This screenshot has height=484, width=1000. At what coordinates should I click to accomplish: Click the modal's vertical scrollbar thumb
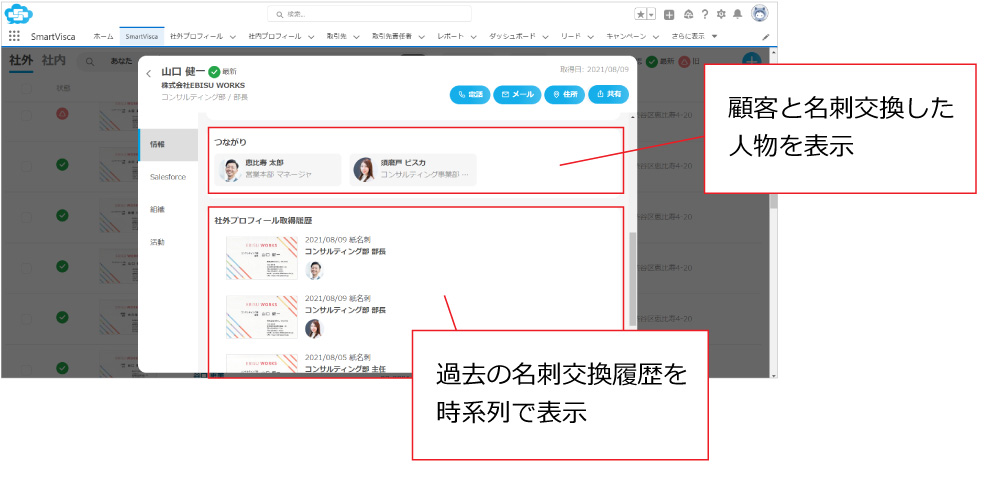632,278
